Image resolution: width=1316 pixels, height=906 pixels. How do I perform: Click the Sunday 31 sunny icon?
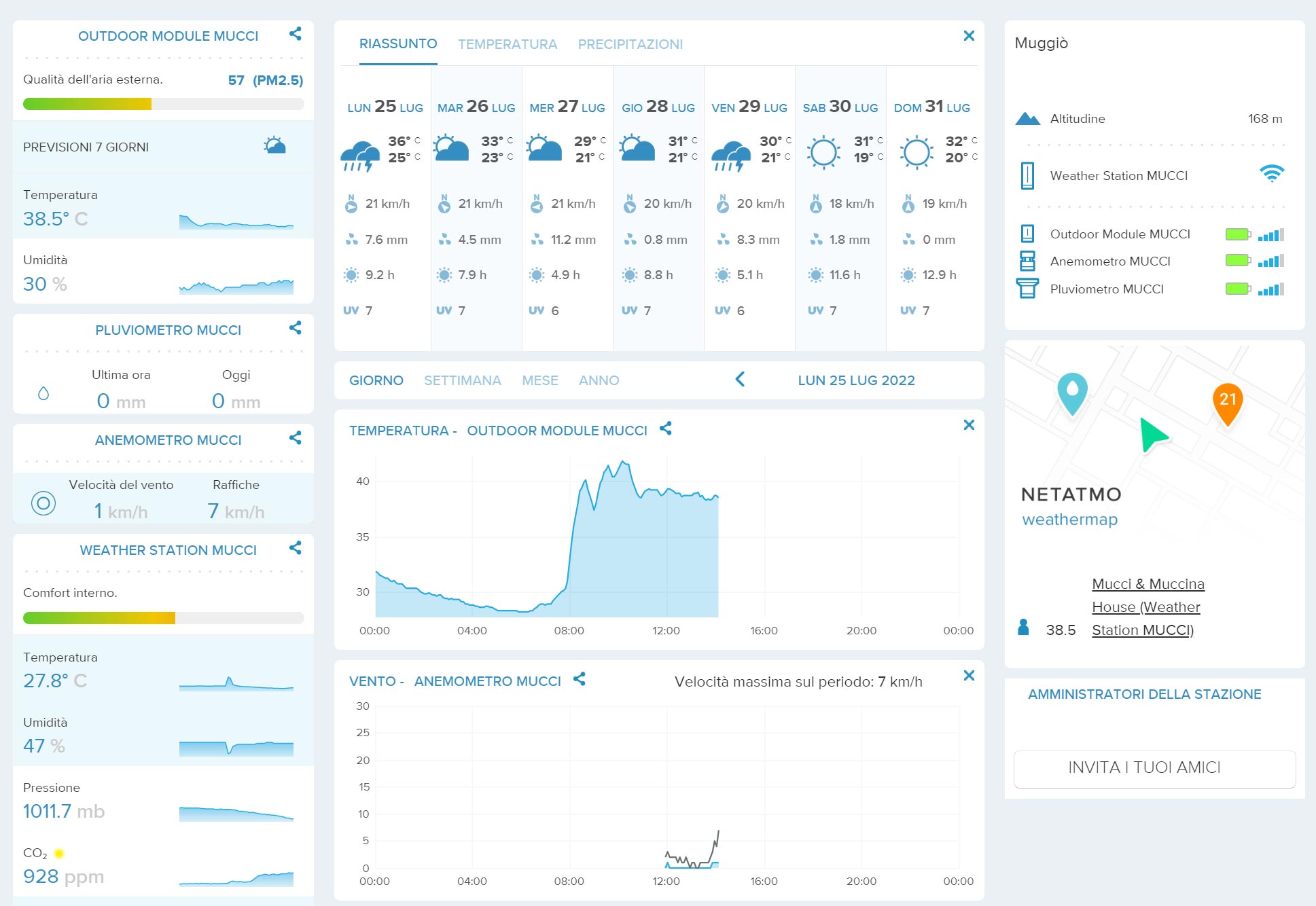[x=917, y=152]
